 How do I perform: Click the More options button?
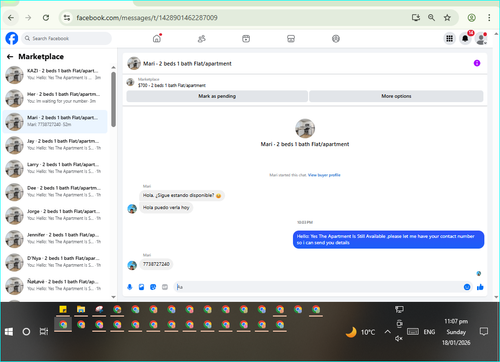pyautogui.click(x=396, y=96)
